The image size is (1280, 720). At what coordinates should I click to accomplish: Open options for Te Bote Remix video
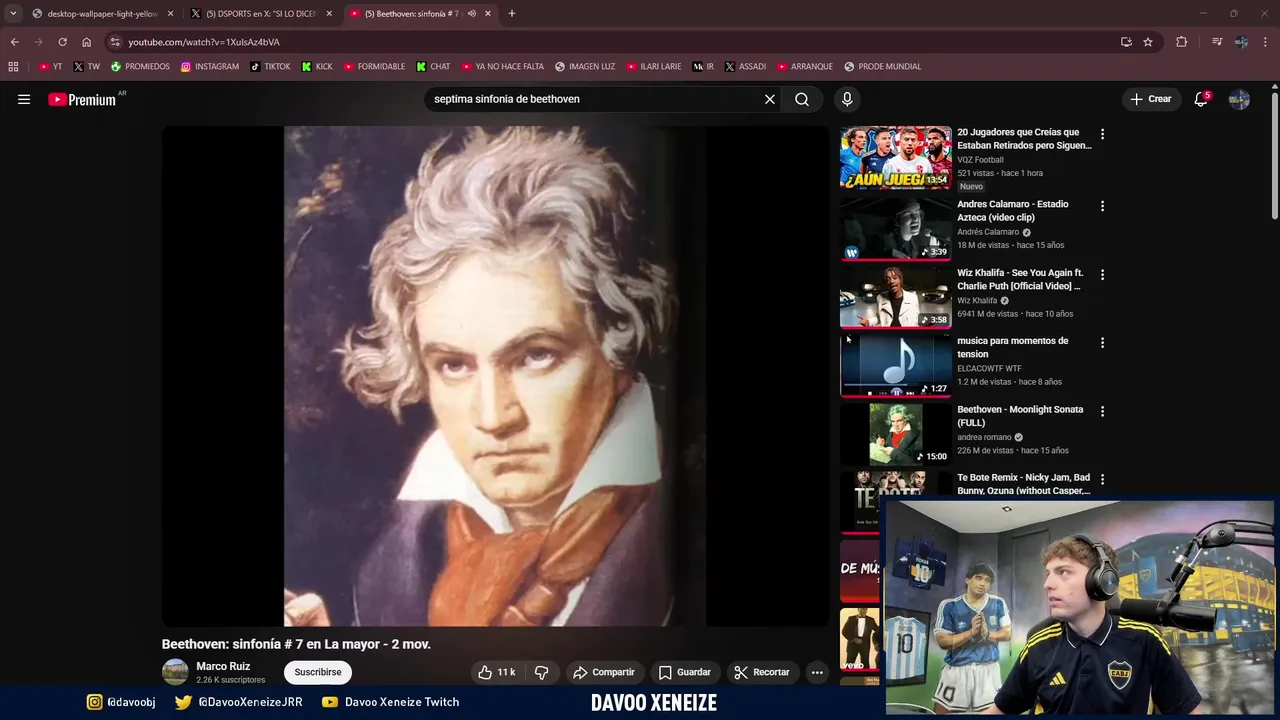tap(1102, 479)
